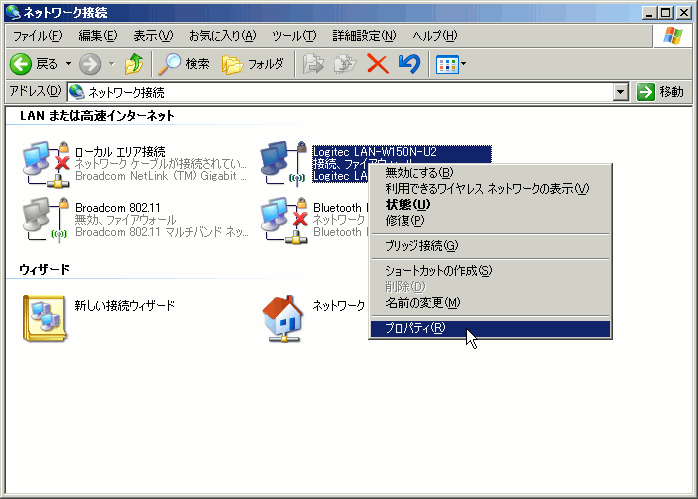Select the 新しい接続ウィザード icon

(45, 318)
